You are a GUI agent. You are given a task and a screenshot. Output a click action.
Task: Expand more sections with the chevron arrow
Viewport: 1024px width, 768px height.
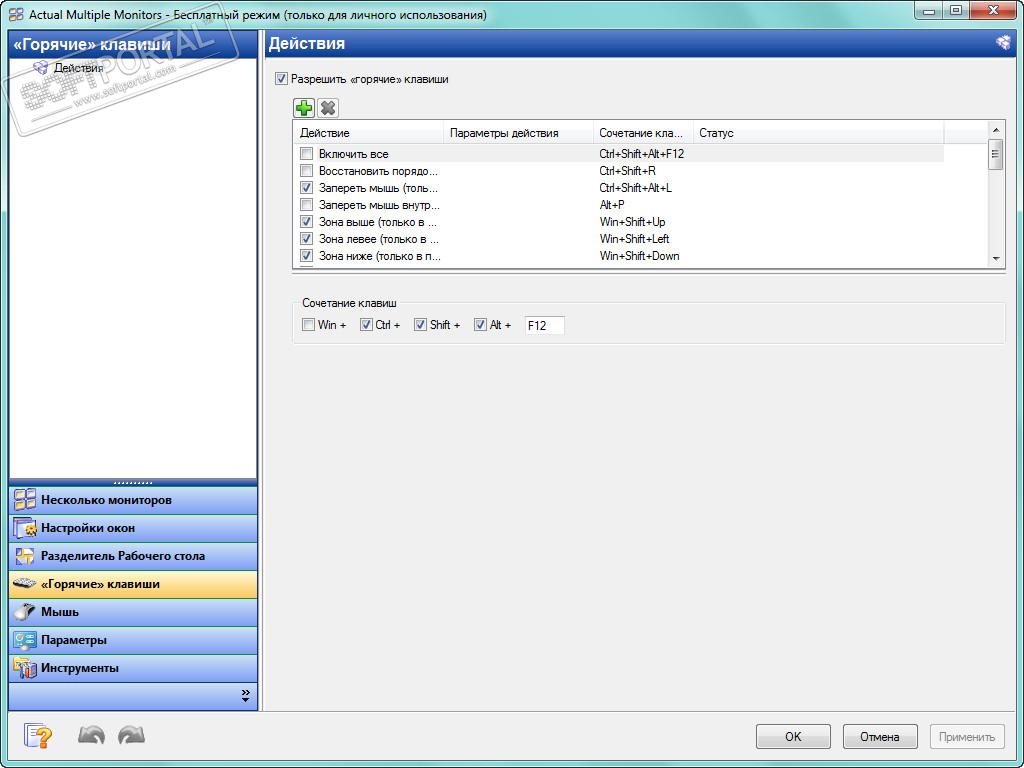pos(246,696)
